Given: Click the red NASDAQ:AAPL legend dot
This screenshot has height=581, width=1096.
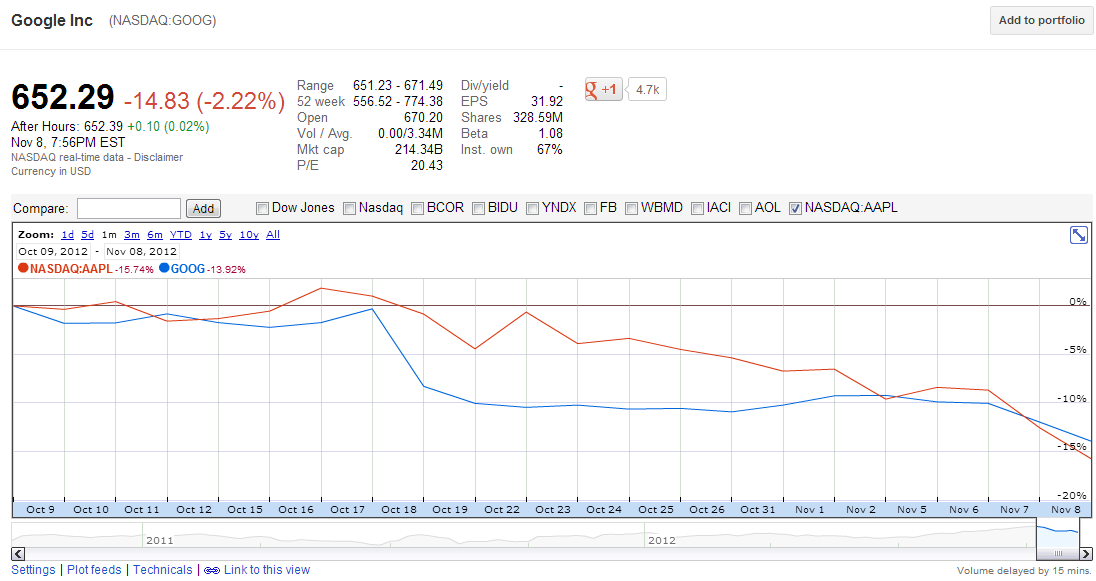Looking at the screenshot, I should click(x=23, y=268).
